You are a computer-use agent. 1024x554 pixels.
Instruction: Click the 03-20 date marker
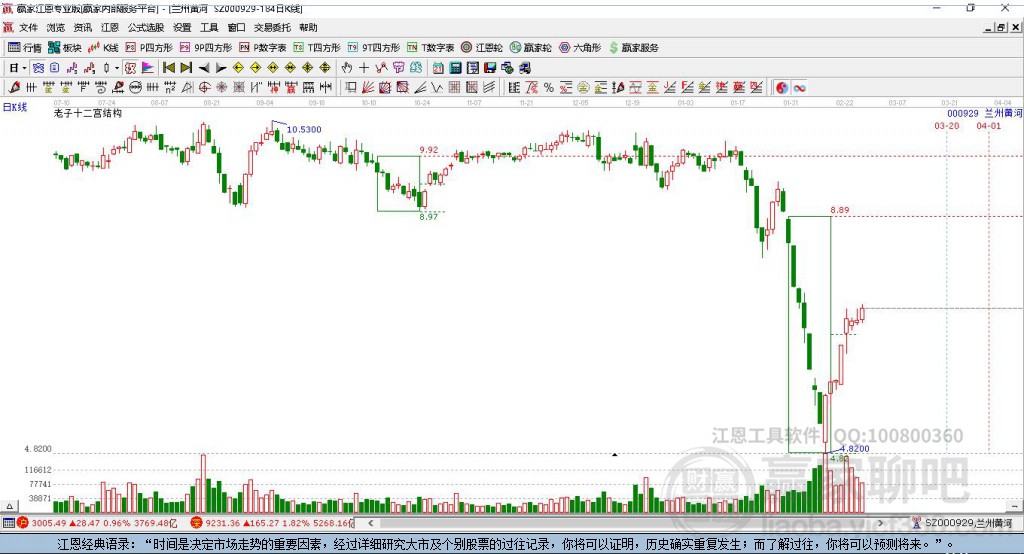[x=947, y=125]
